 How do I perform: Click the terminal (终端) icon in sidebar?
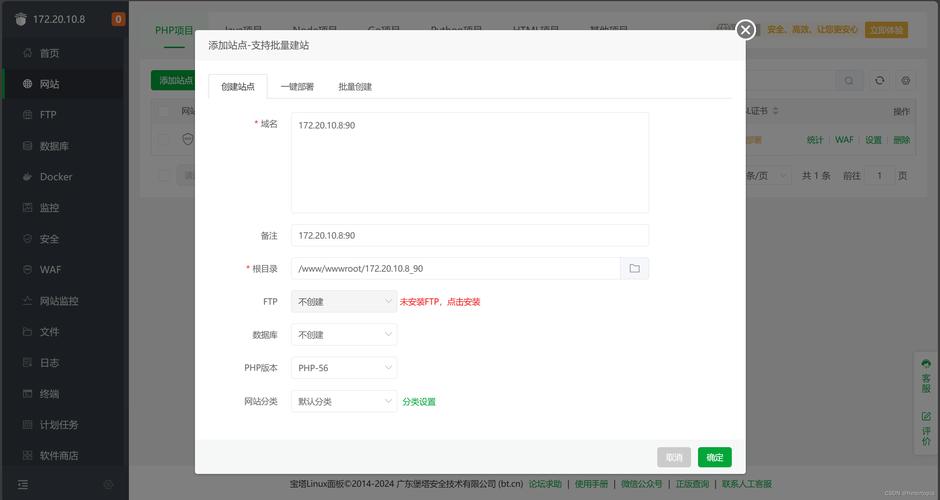pyautogui.click(x=27, y=393)
